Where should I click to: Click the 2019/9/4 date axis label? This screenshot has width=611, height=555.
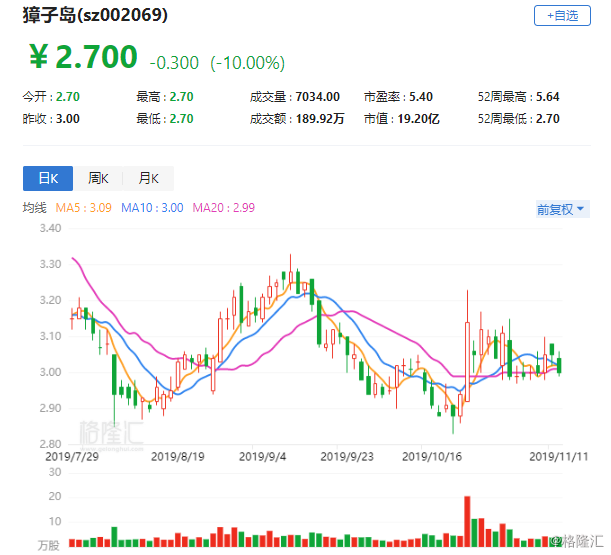(x=263, y=456)
